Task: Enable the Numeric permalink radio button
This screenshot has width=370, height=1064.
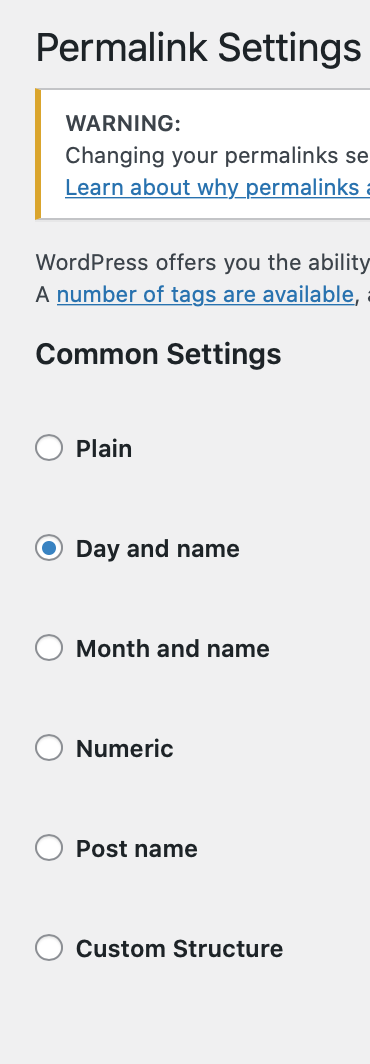Action: coord(49,748)
